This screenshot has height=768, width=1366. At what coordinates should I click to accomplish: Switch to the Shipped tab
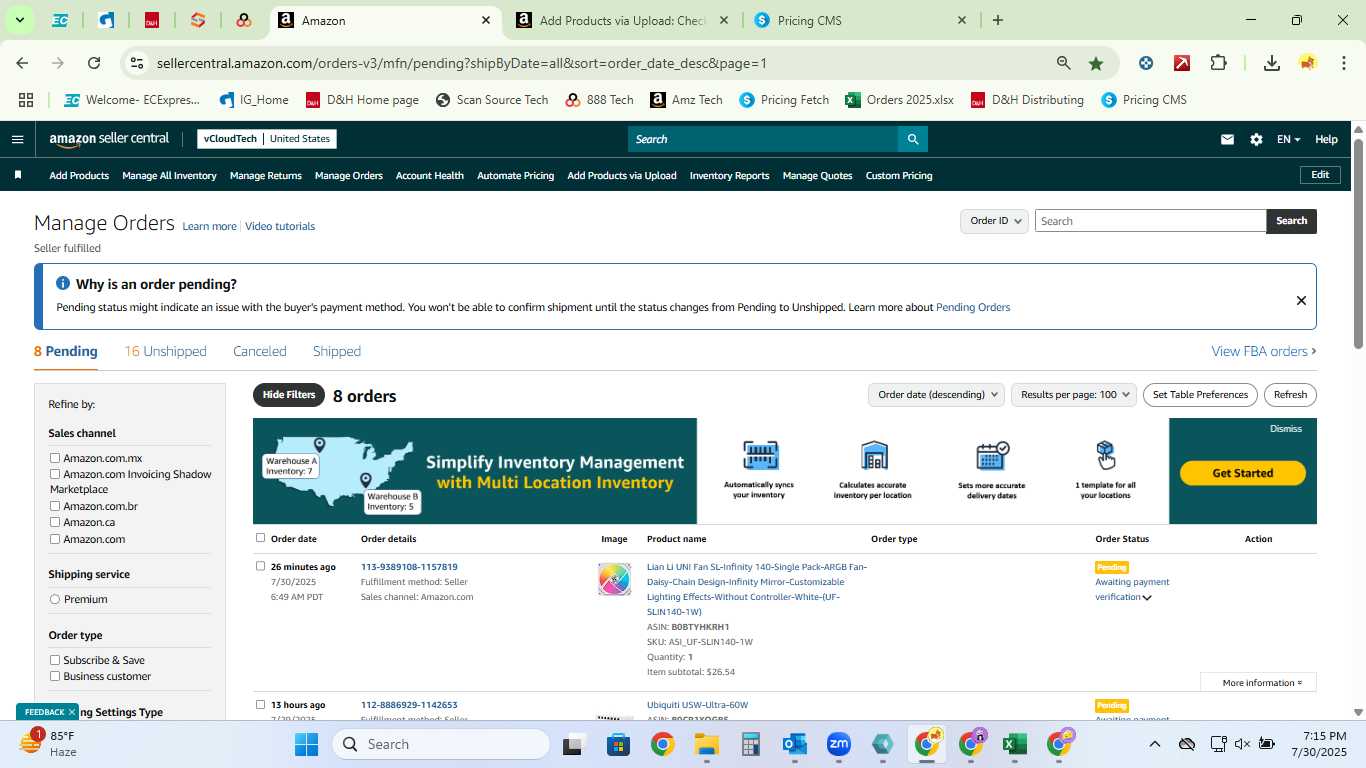(x=337, y=351)
